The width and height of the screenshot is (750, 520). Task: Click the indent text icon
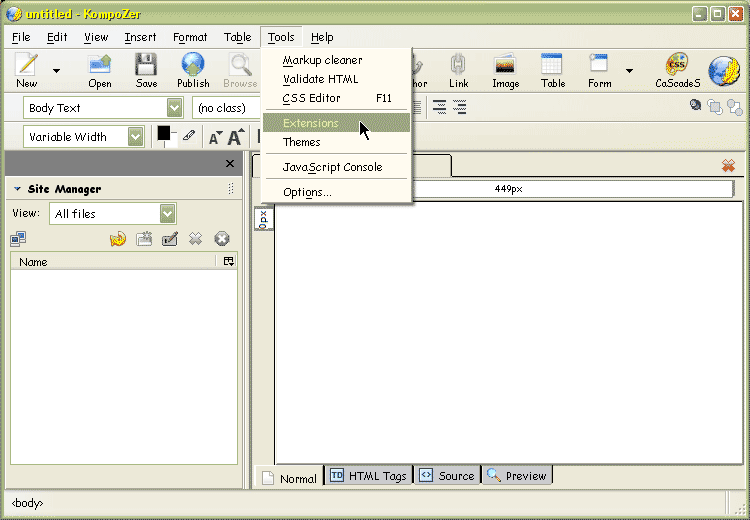click(x=460, y=107)
